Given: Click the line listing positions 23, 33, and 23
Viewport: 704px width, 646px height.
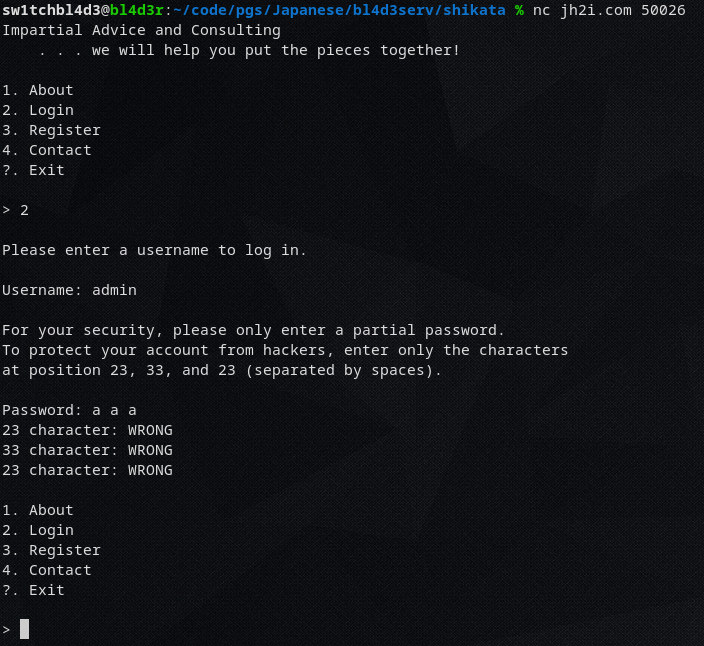Looking at the screenshot, I should (x=221, y=370).
